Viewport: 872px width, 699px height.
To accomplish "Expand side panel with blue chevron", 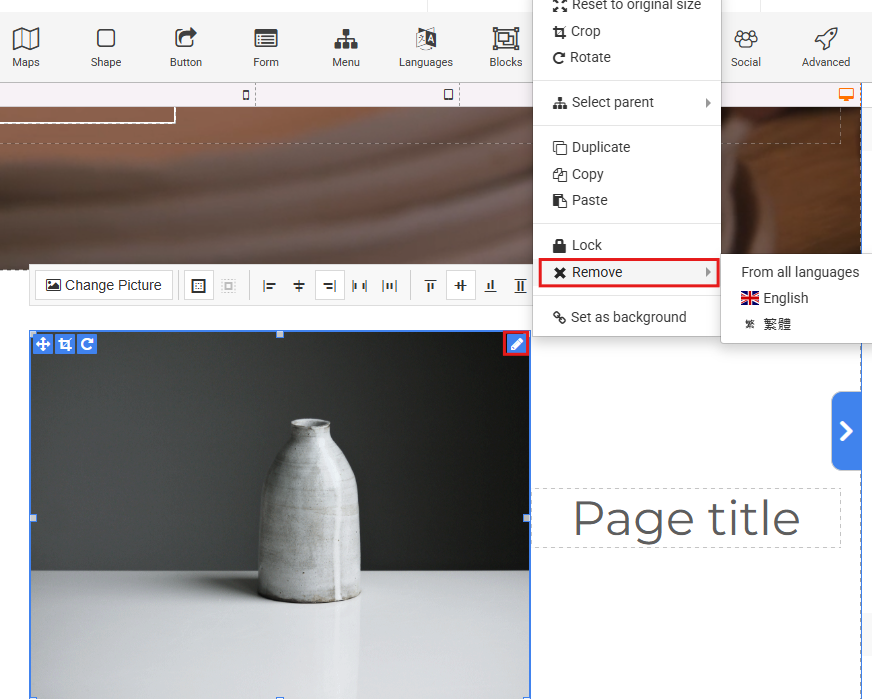I will click(x=846, y=431).
